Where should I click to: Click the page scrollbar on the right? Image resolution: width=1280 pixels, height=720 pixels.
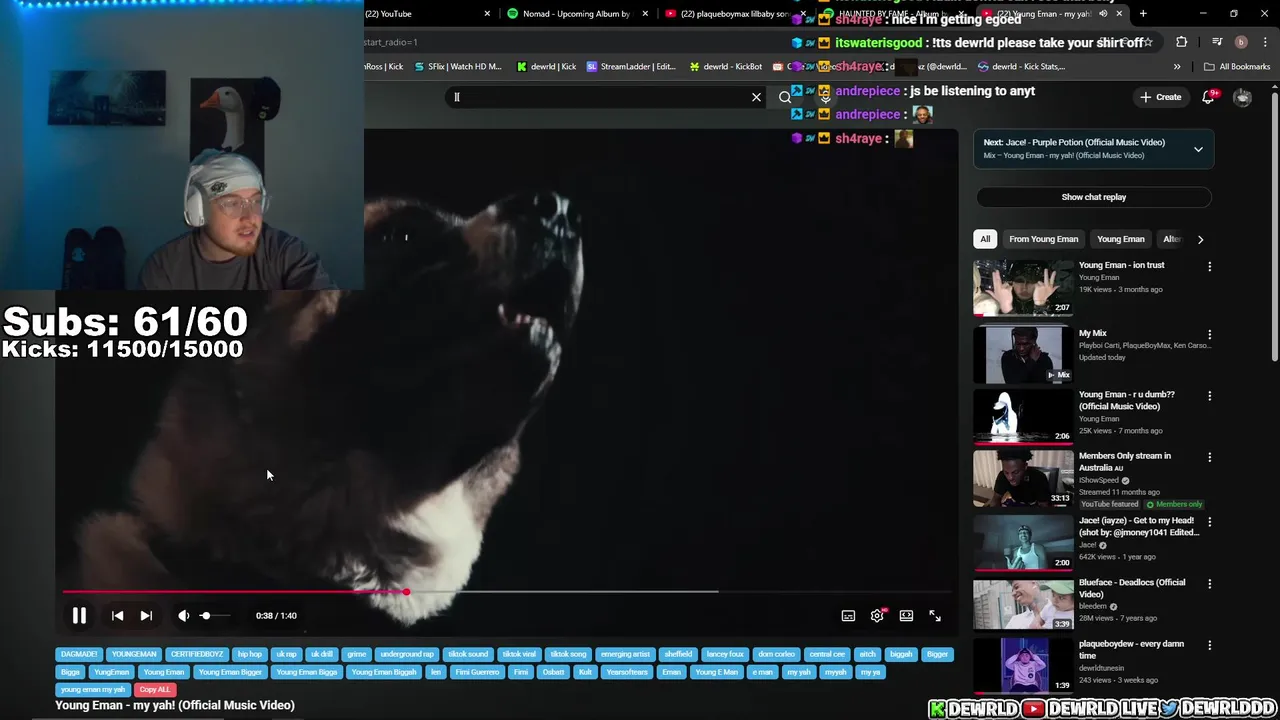pyautogui.click(x=1275, y=225)
